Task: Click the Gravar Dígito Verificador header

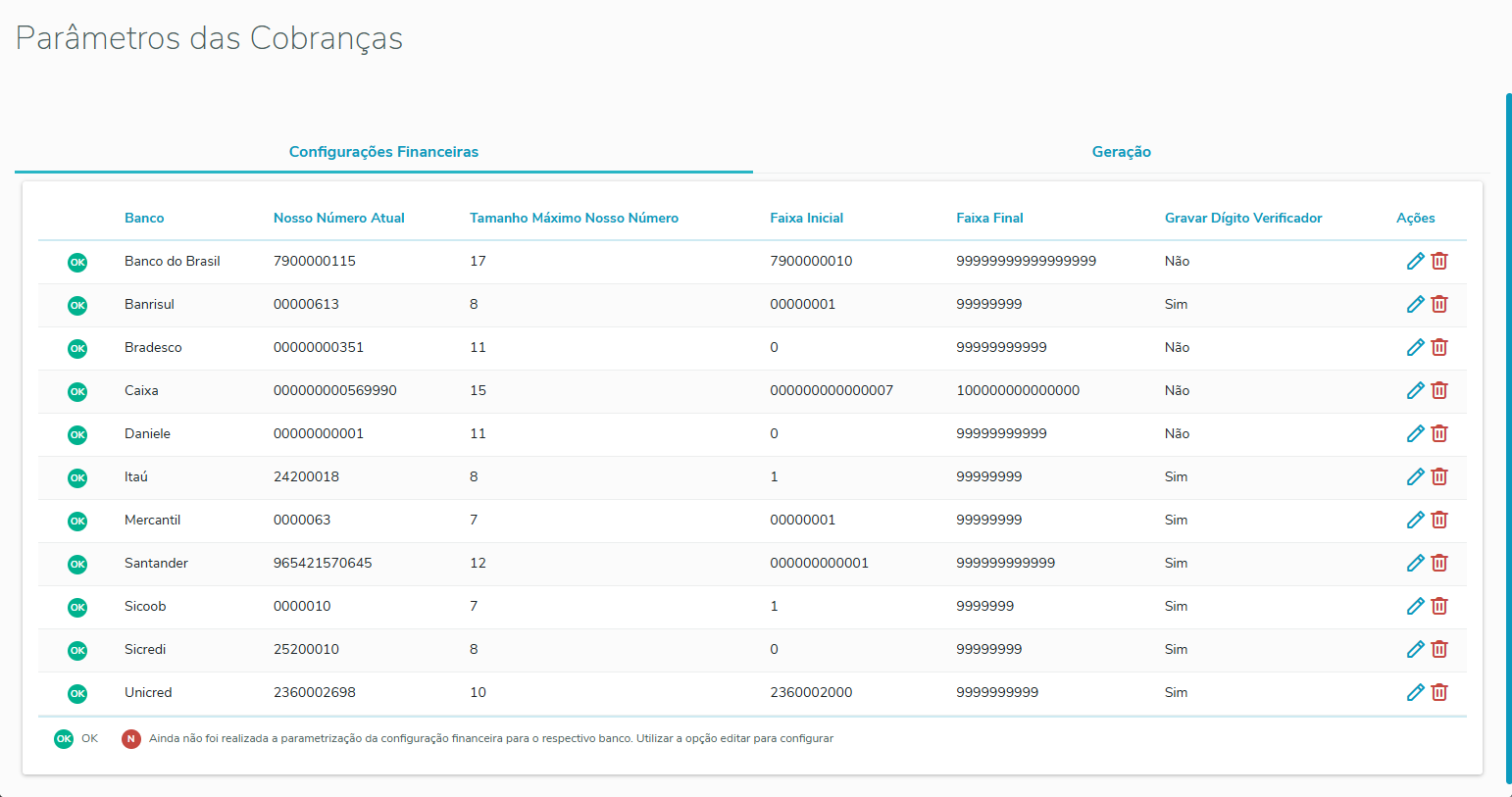Action: [1242, 218]
